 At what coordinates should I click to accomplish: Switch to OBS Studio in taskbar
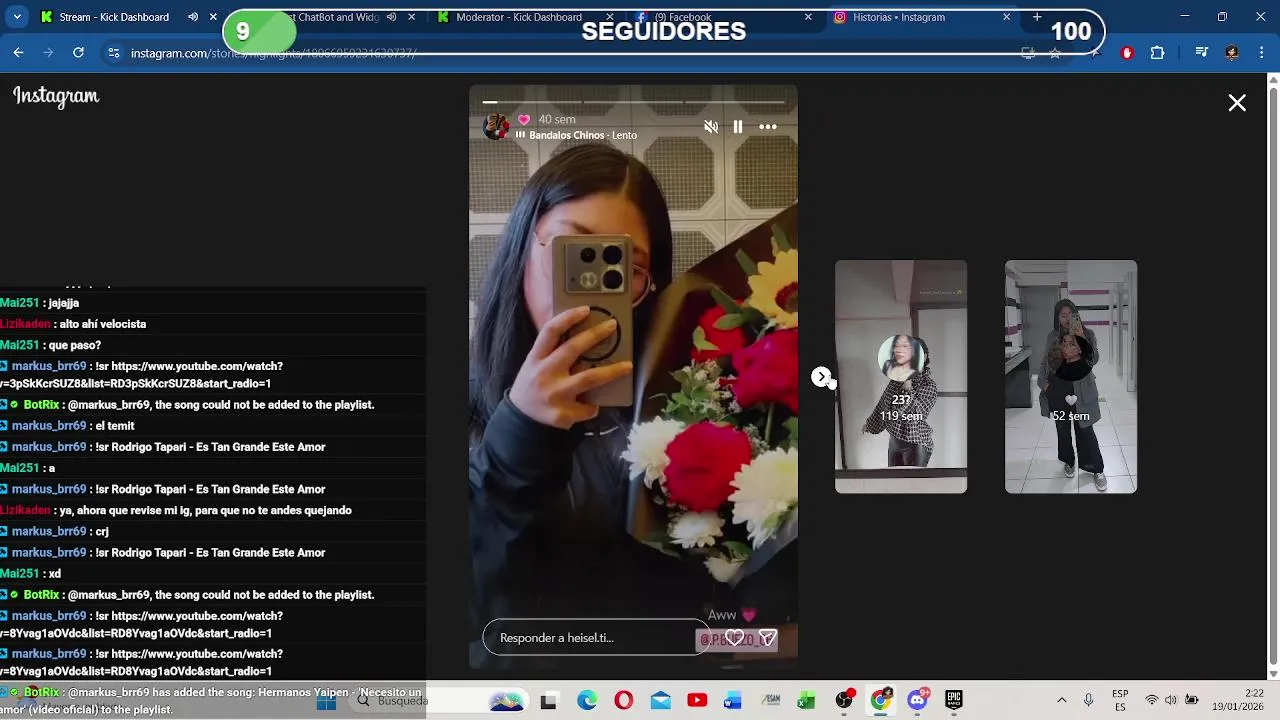point(845,701)
